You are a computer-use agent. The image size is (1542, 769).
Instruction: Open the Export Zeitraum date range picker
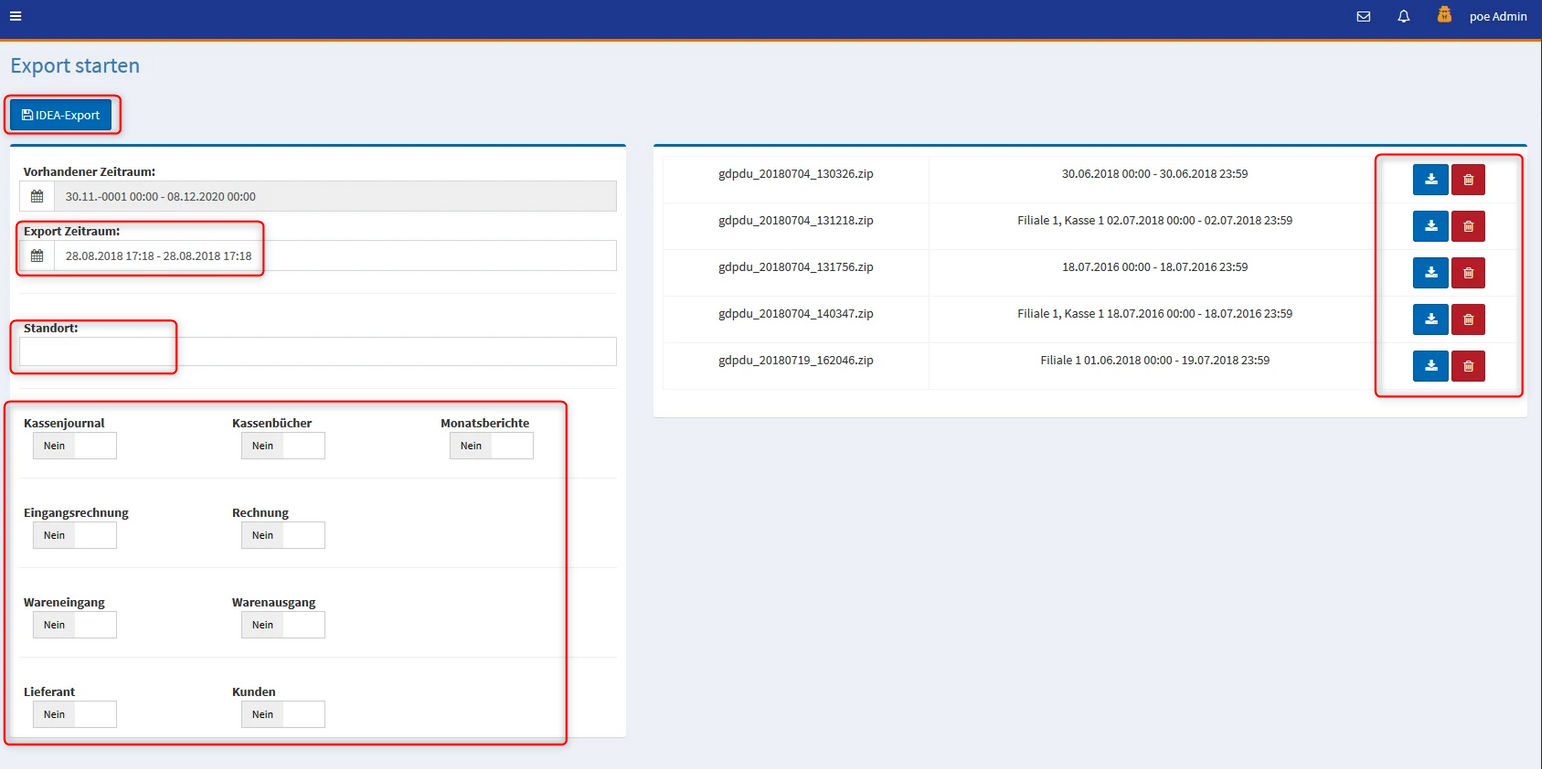tap(334, 256)
